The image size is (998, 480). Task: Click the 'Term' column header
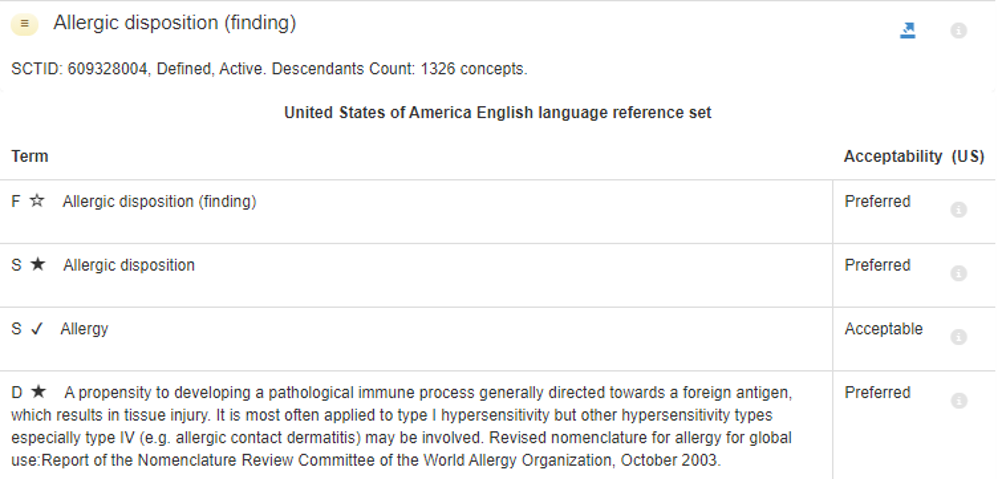30,156
